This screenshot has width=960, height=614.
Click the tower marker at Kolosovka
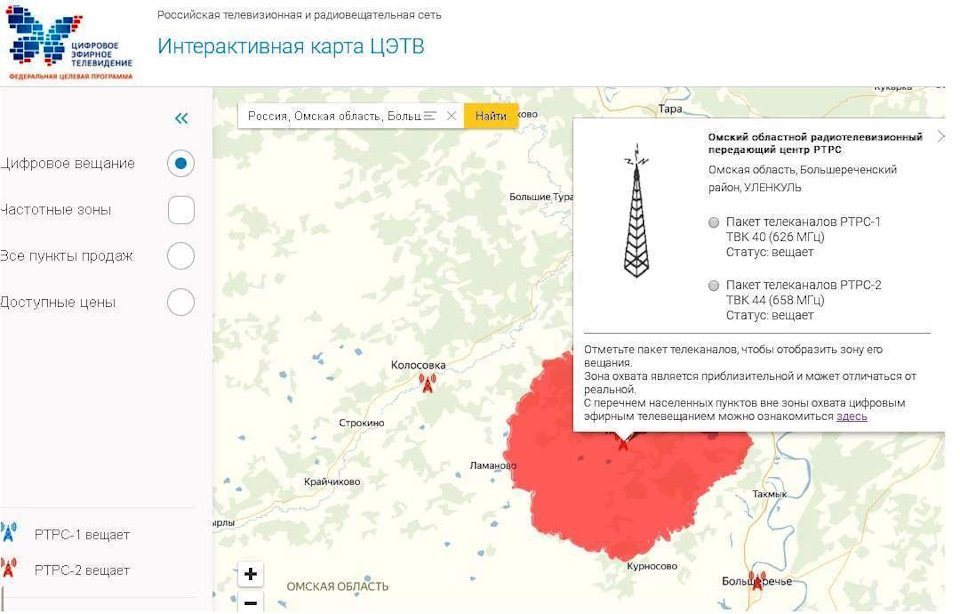coord(427,384)
